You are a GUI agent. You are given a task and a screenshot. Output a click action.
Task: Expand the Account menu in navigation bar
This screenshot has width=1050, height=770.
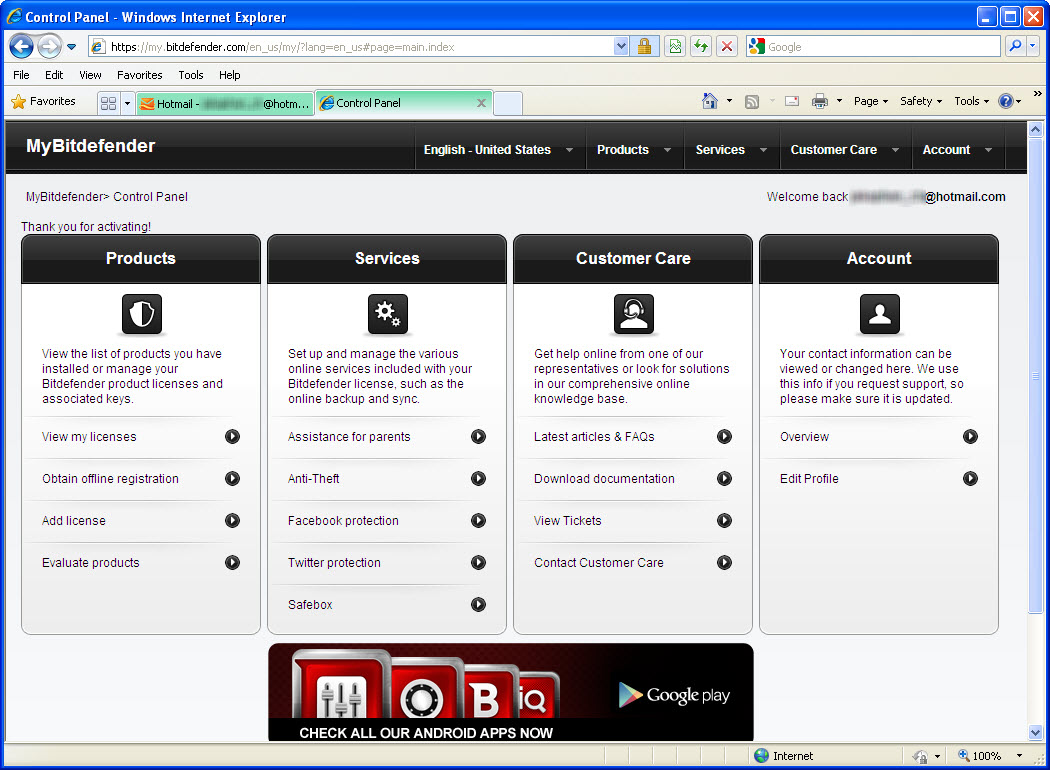(x=957, y=150)
